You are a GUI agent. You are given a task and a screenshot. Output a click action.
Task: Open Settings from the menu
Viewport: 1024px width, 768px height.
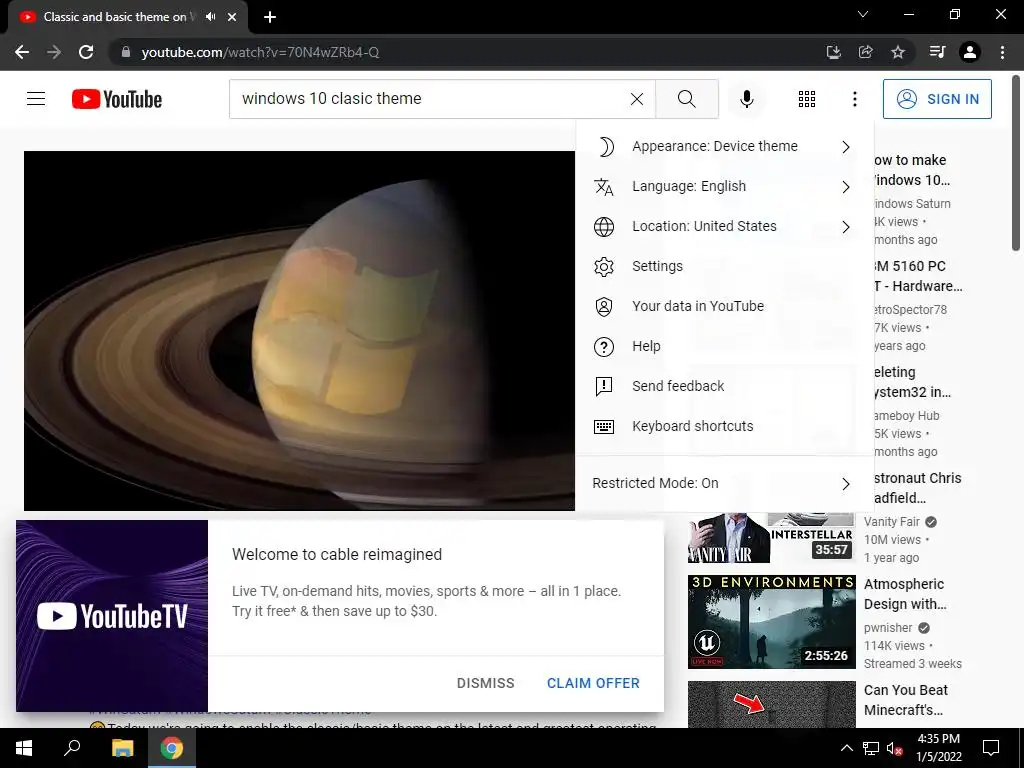click(724, 266)
